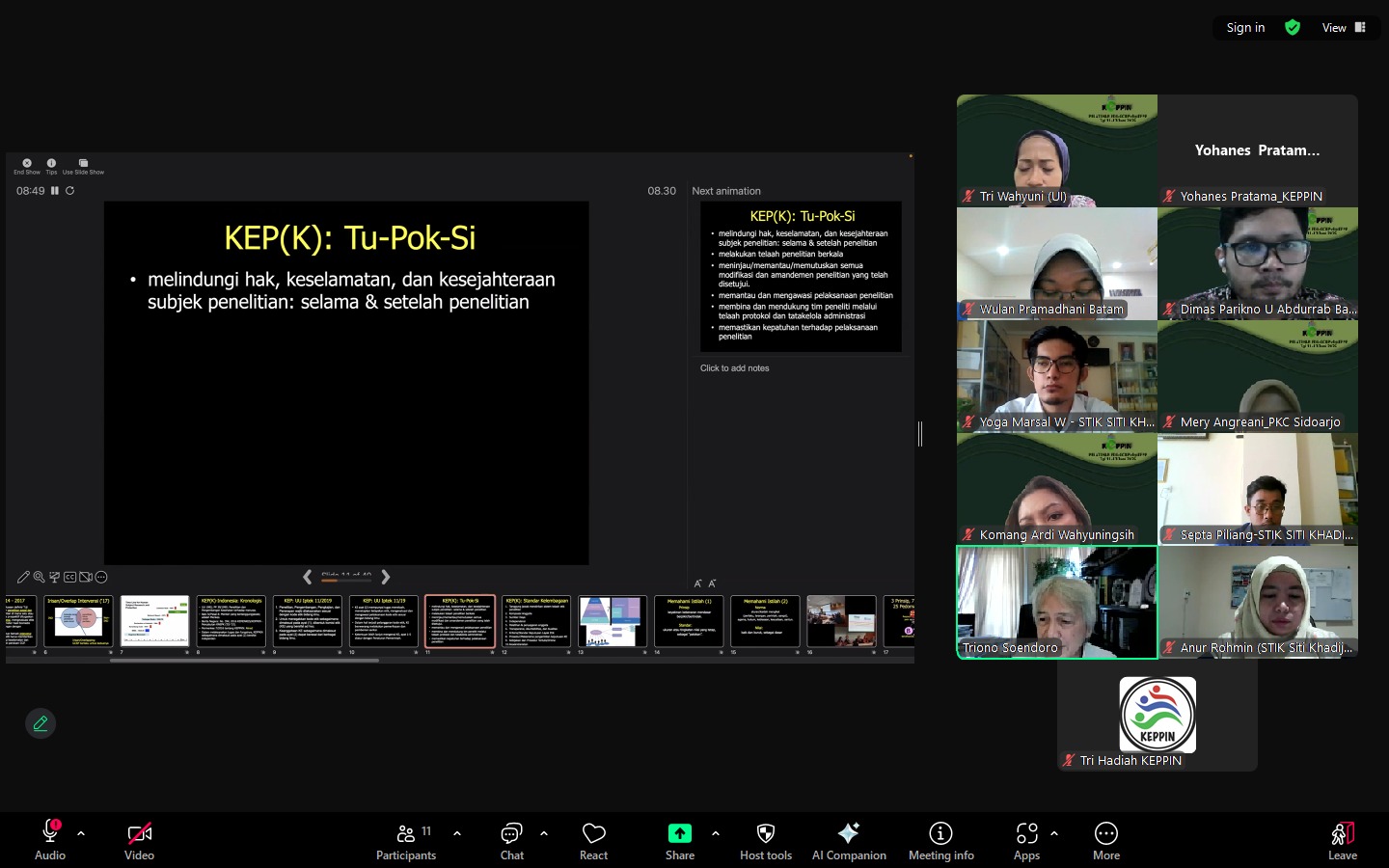Toggle subtitles CC icon
Screen dimensions: 1389x868
(x=70, y=577)
